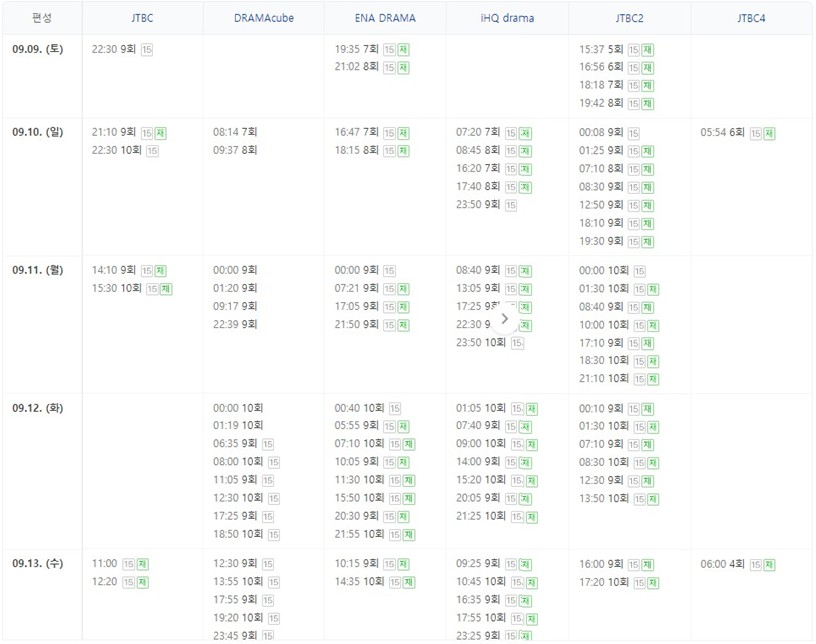816x644 pixels.
Task: Open the JTBC 22:30 10회 schedule entry
Action: (x=125, y=150)
